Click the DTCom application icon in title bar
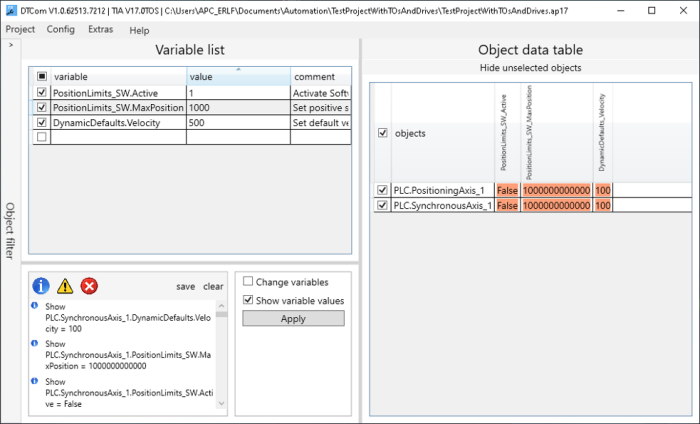 (x=12, y=11)
